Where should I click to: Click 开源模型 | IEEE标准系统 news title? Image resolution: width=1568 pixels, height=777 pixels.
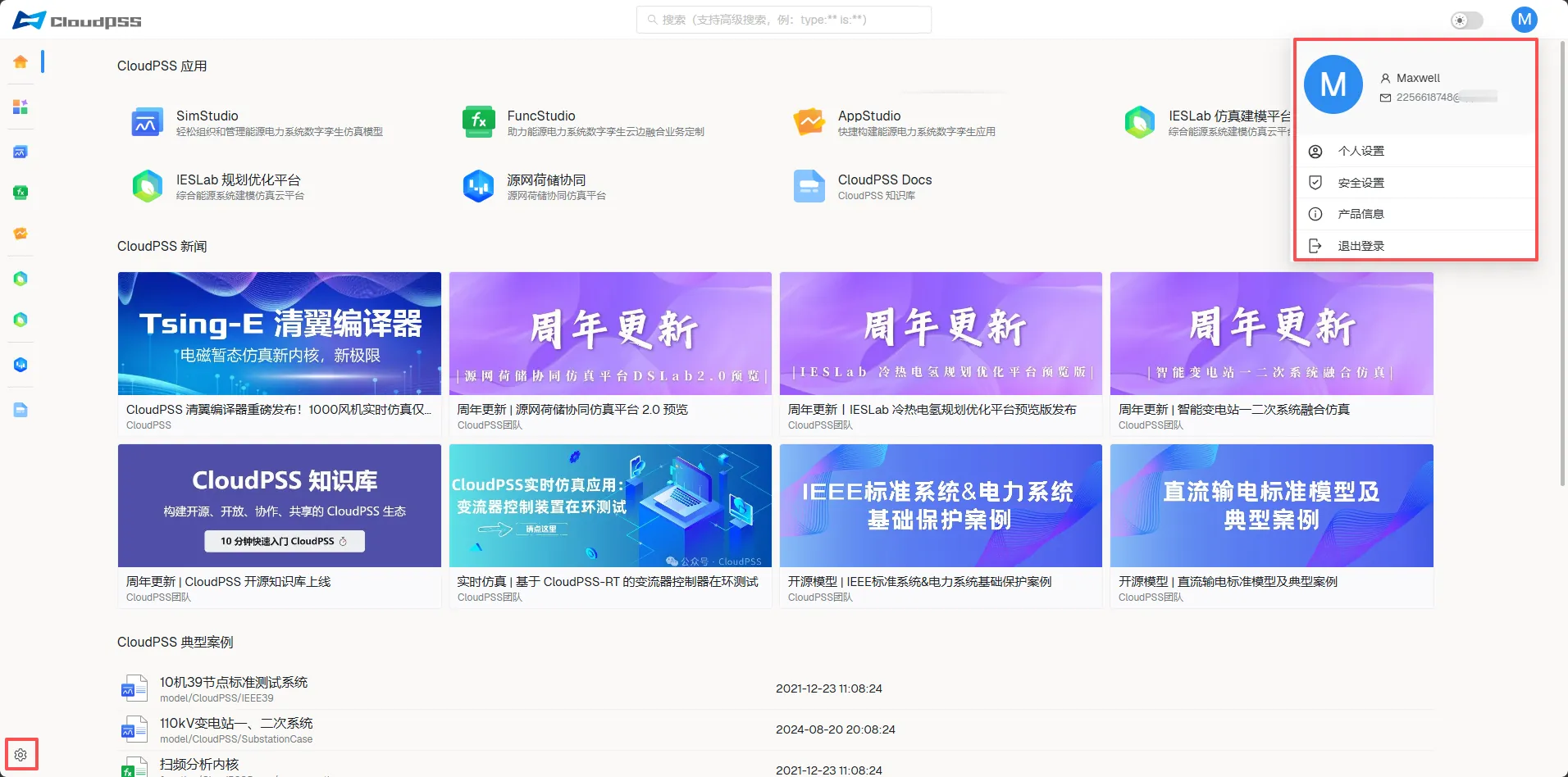(x=919, y=582)
